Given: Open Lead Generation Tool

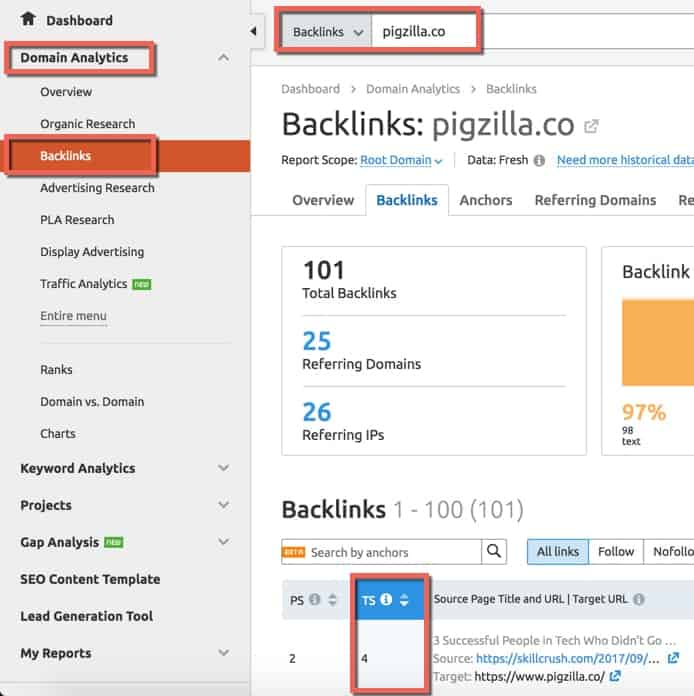Looking at the screenshot, I should click(87, 616).
